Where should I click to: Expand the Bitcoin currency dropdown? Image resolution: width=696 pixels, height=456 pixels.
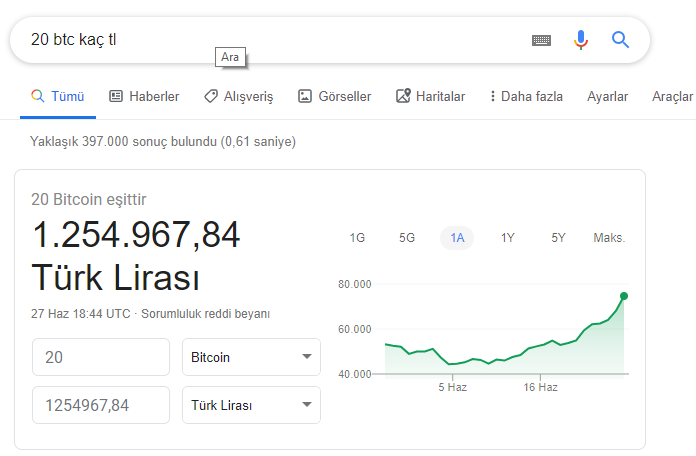pos(251,357)
